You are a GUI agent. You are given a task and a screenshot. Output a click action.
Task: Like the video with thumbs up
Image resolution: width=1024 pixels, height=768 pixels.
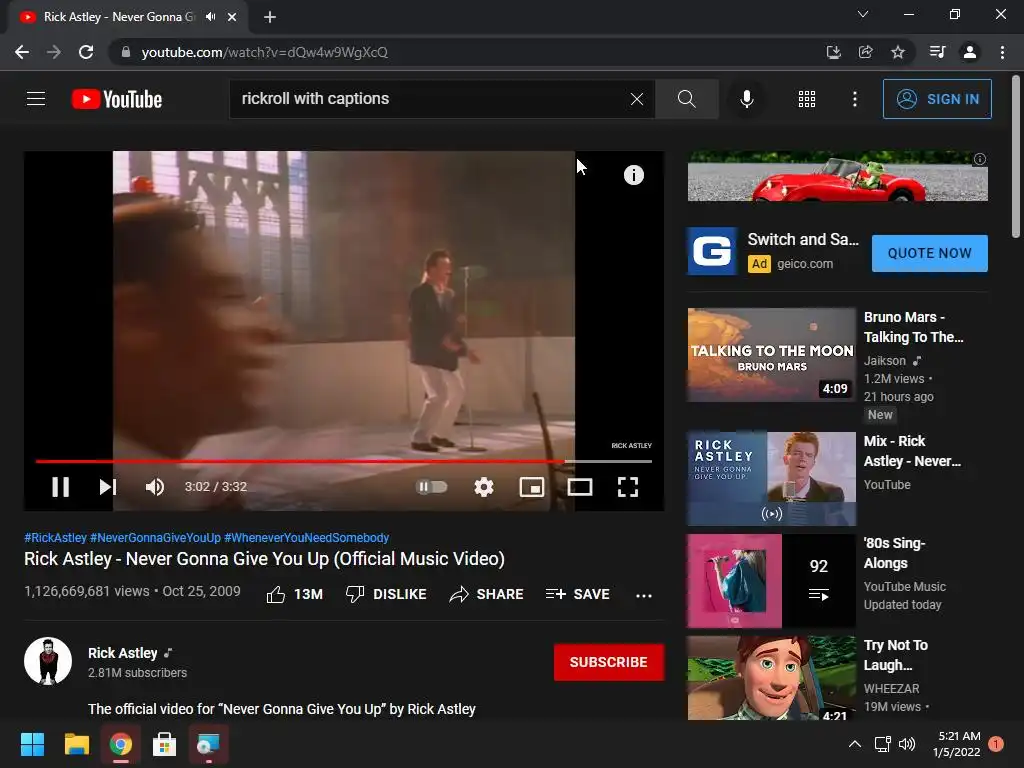tap(295, 594)
